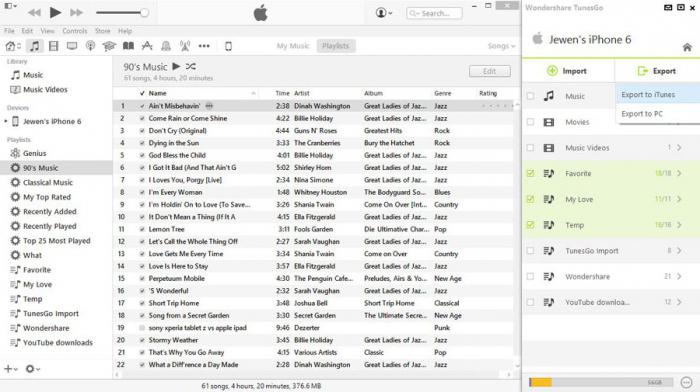Check the Music checkbox in TunesGo
The image size is (700, 392).
[530, 96]
